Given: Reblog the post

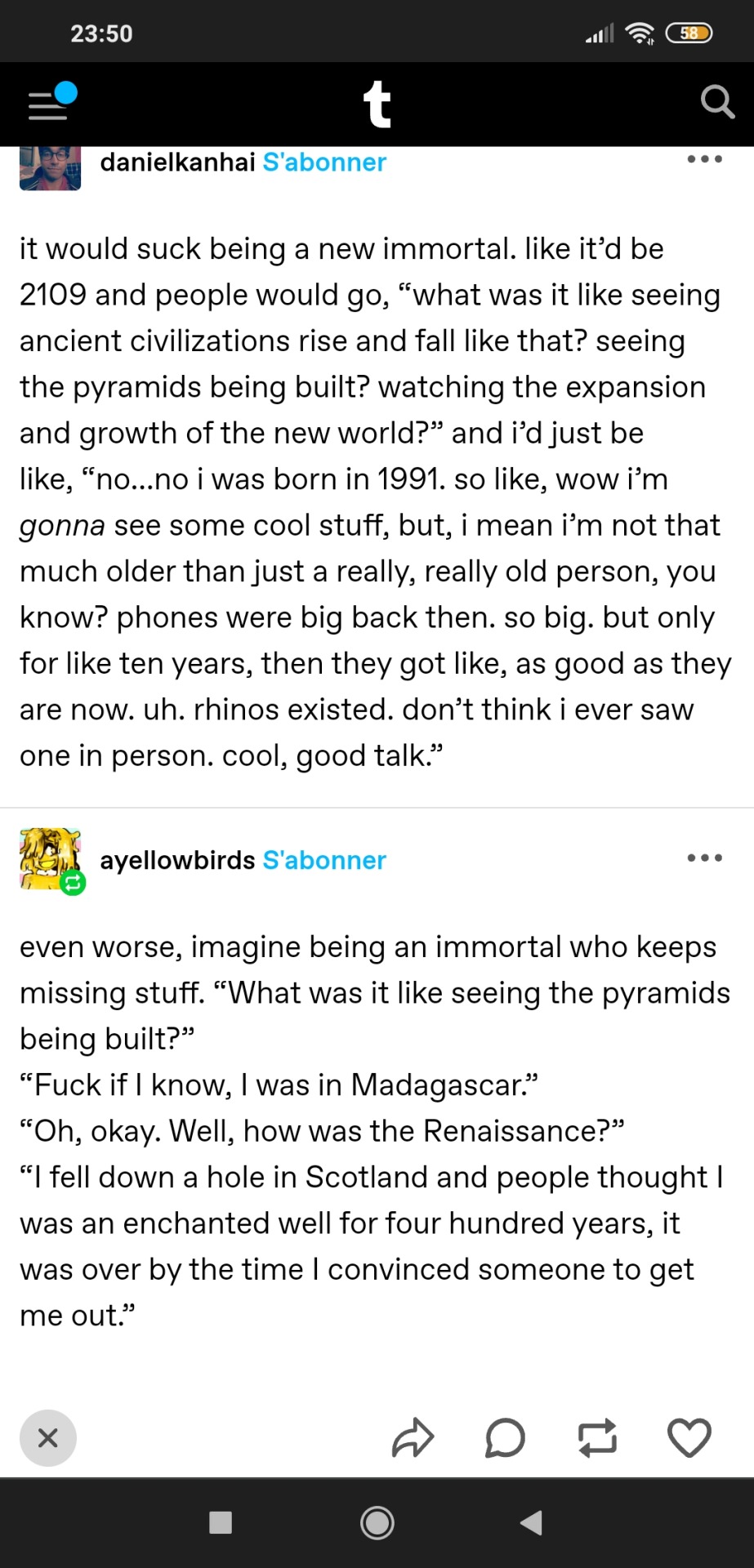Looking at the screenshot, I should pyautogui.click(x=597, y=1438).
